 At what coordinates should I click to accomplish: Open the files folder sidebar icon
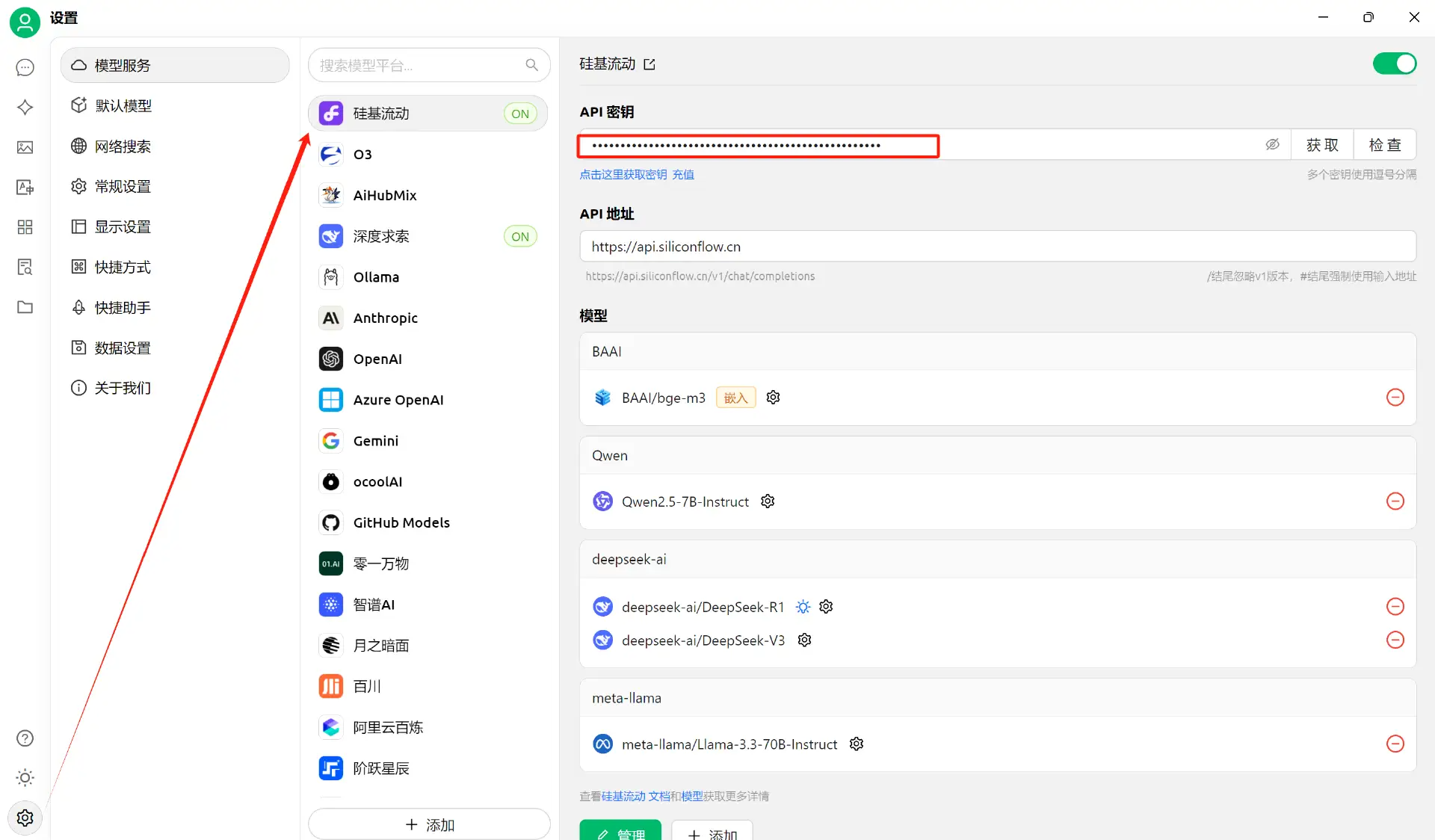coord(25,307)
